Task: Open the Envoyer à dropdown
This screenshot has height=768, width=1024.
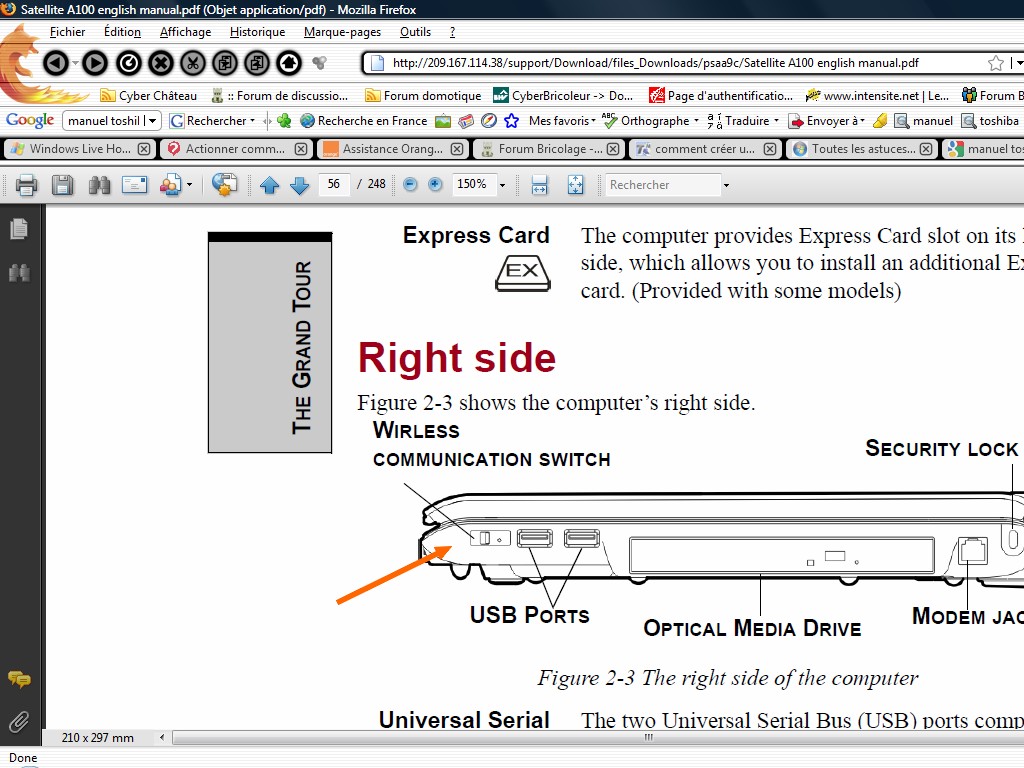Action: click(x=863, y=121)
